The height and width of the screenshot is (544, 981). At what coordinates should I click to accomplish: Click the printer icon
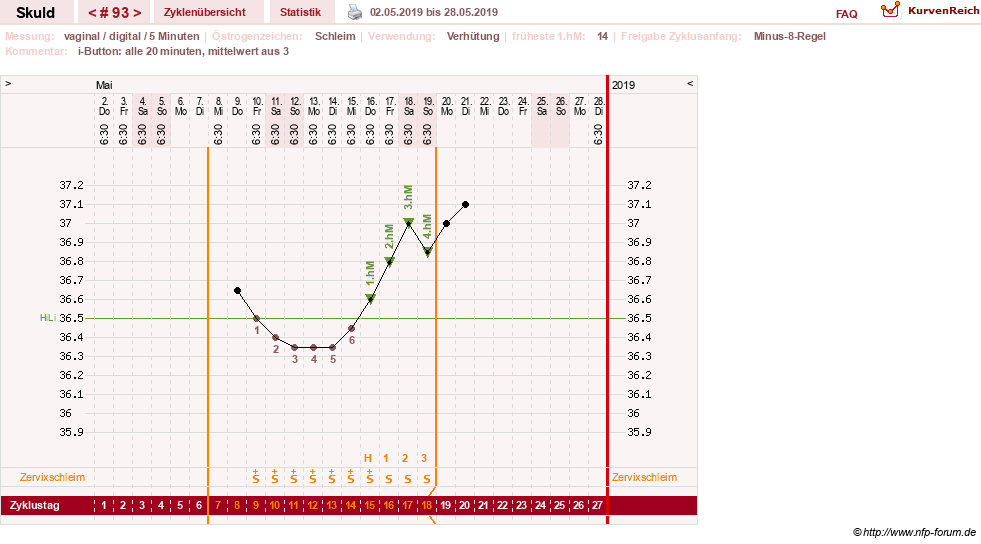[x=355, y=12]
